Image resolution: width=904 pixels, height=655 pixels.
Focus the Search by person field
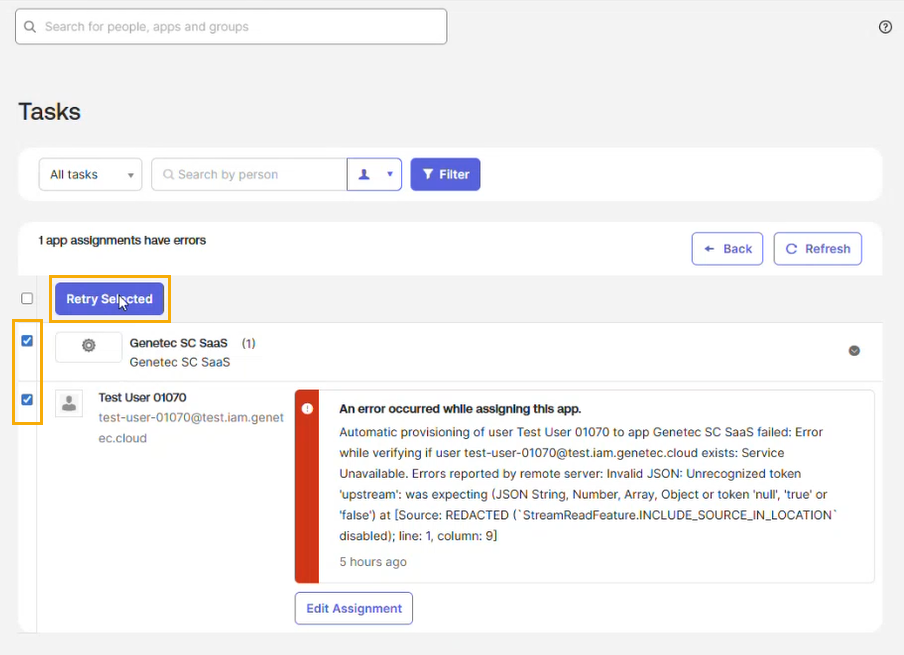(249, 174)
